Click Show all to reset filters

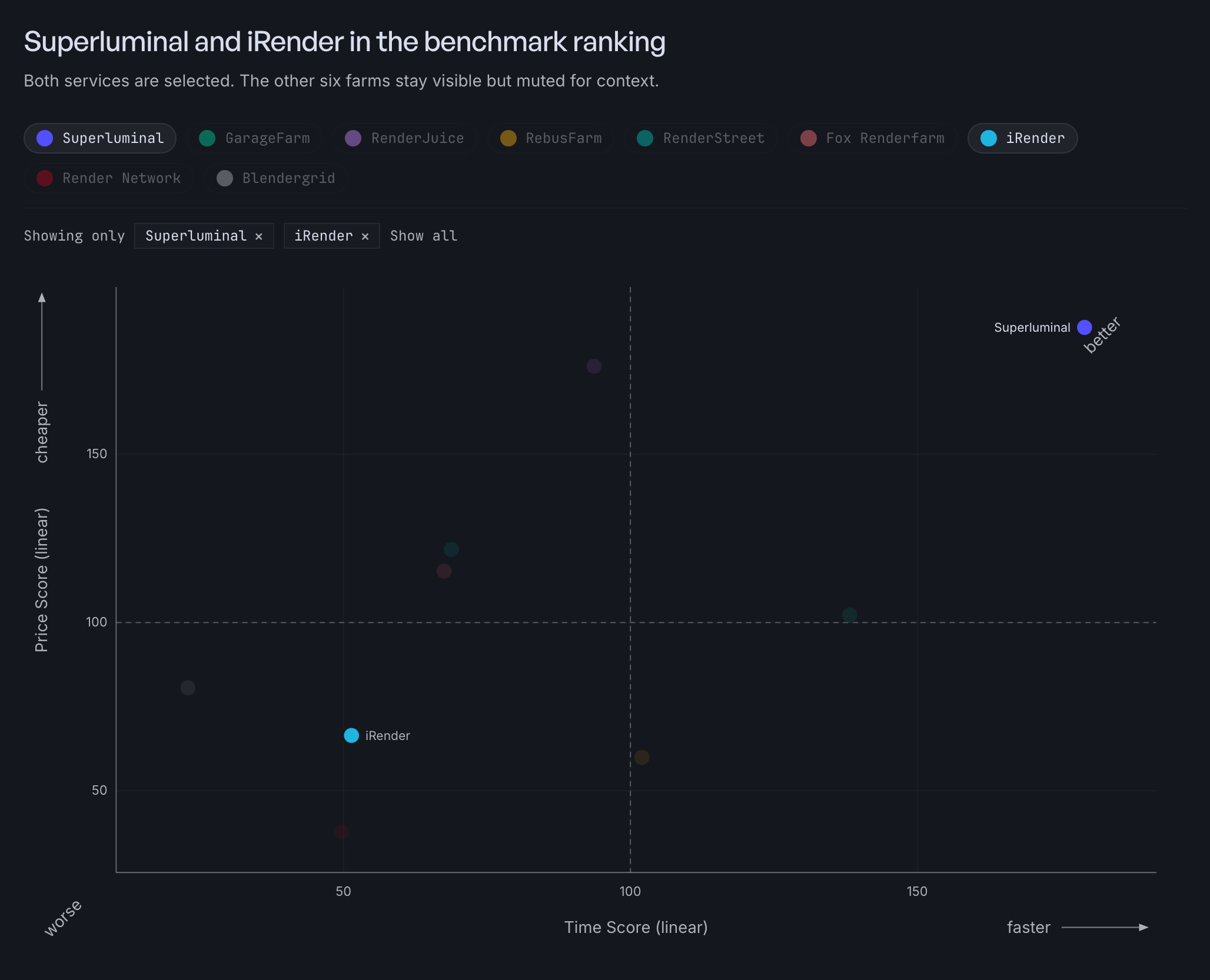pos(424,236)
